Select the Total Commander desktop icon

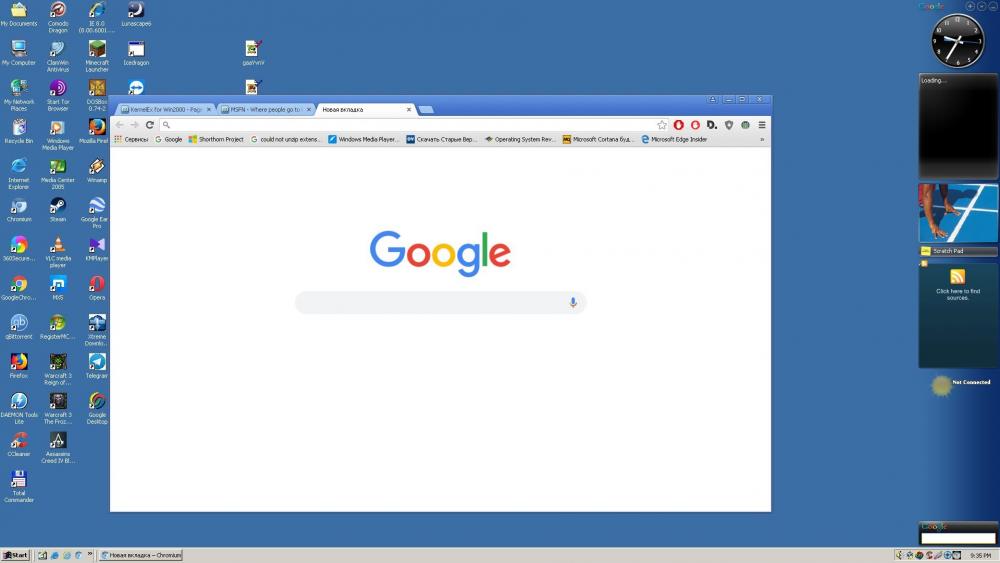pyautogui.click(x=18, y=486)
